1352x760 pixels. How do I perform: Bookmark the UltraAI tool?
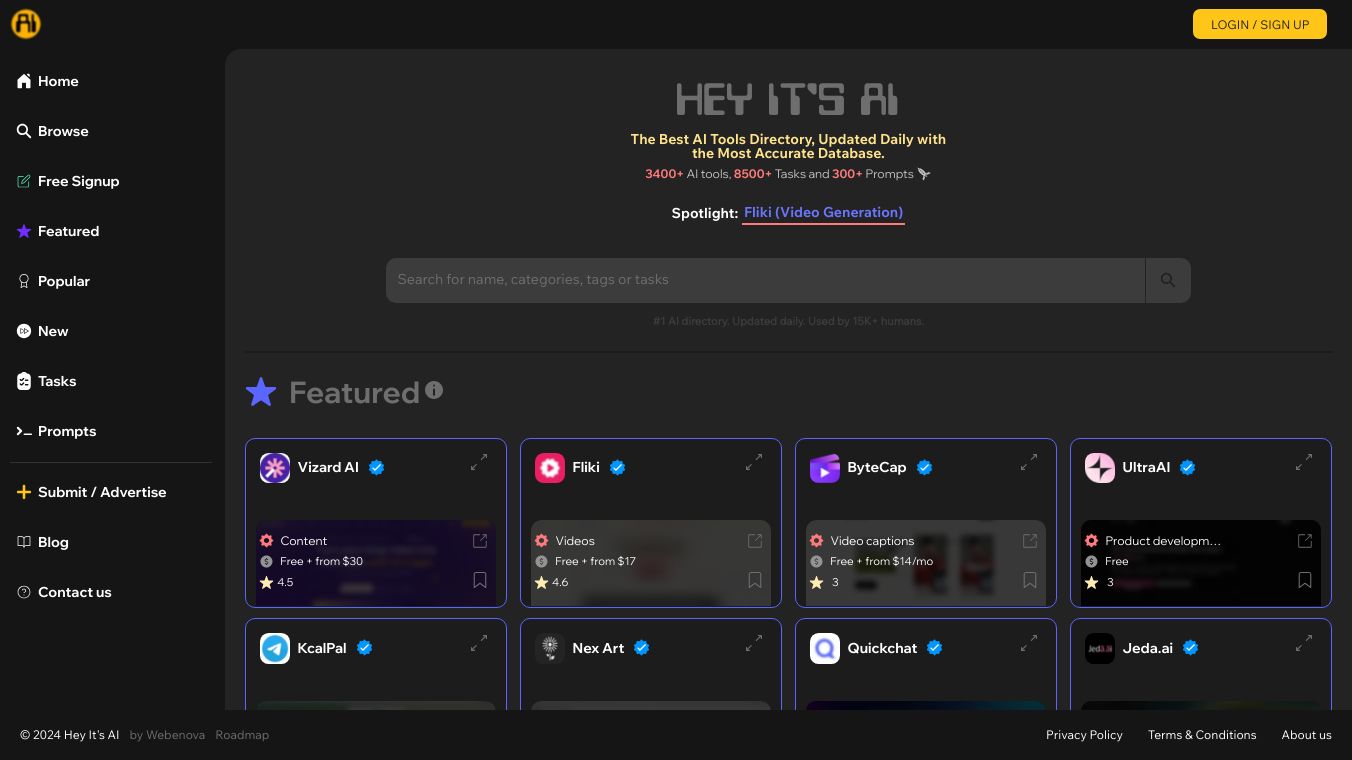tap(1305, 580)
